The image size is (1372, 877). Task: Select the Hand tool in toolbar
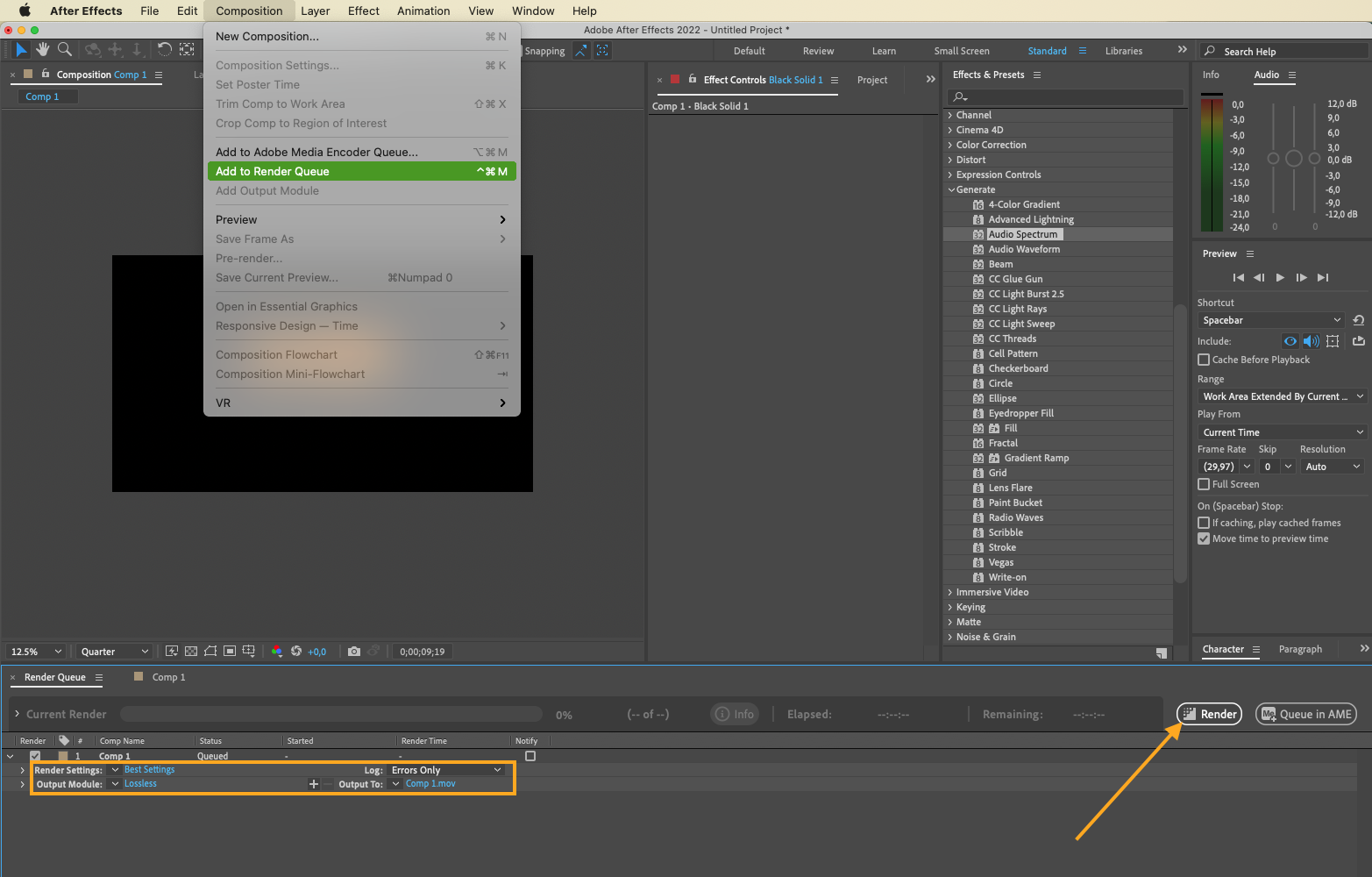point(42,49)
